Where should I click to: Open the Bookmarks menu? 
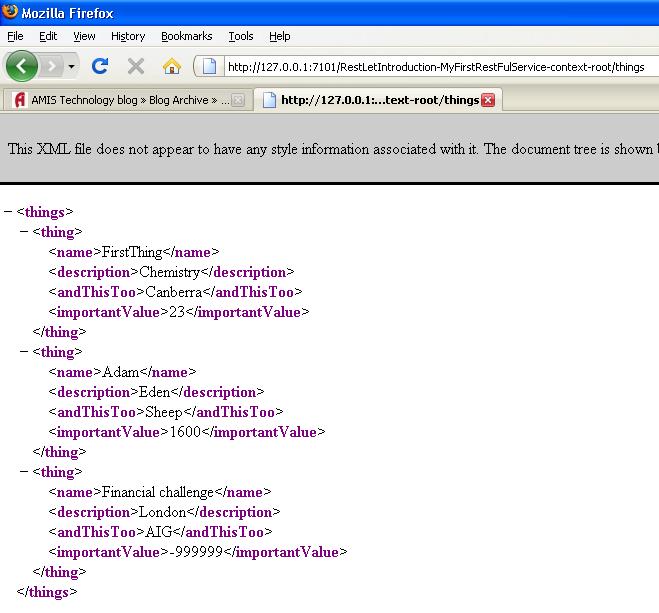[x=186, y=36]
